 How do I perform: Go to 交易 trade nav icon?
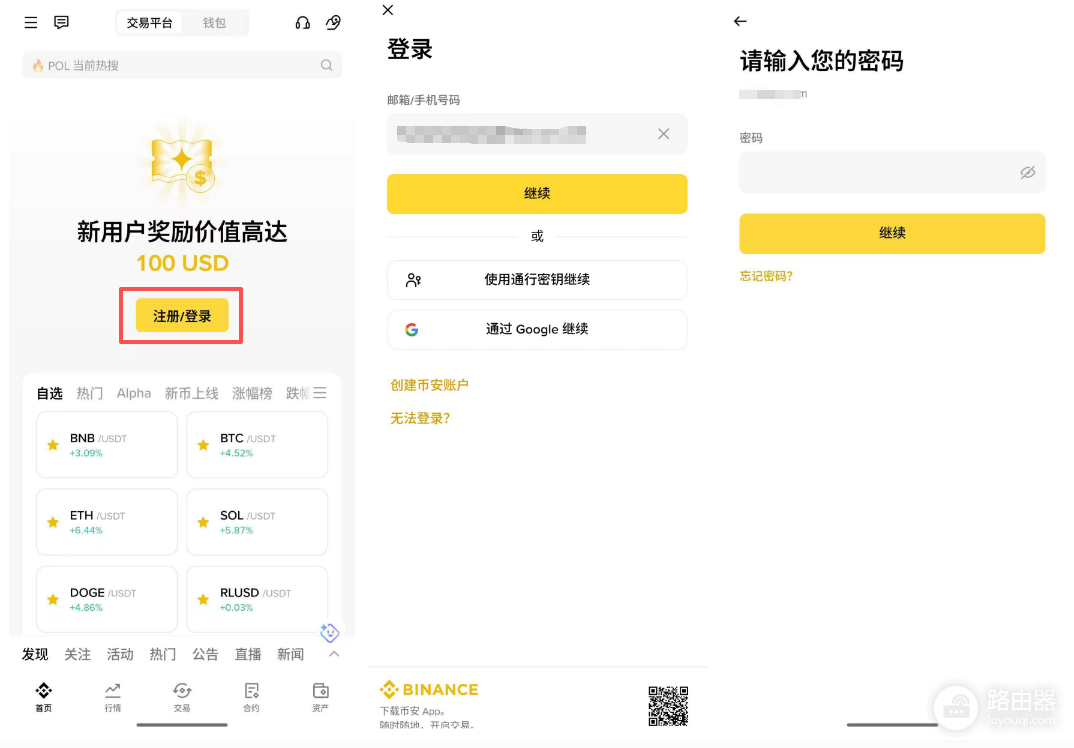click(182, 697)
